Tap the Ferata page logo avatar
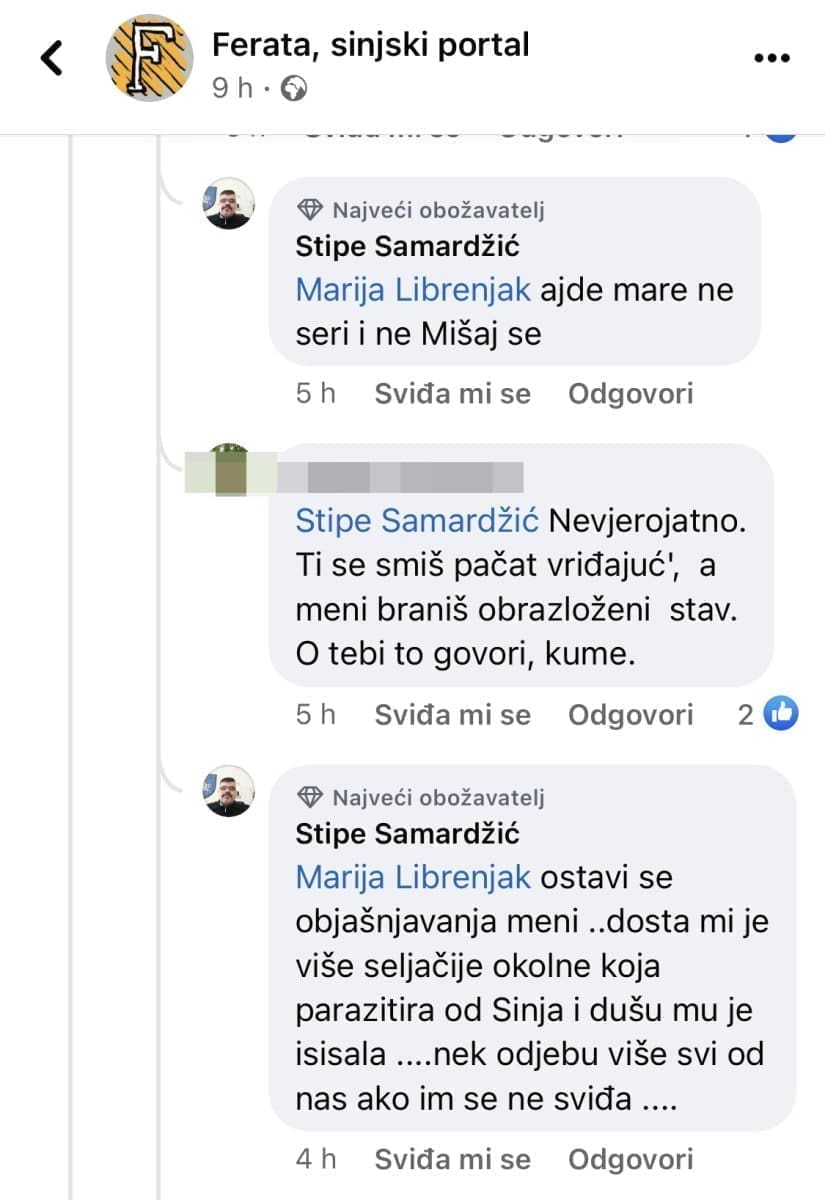This screenshot has width=825, height=1200. point(150,58)
